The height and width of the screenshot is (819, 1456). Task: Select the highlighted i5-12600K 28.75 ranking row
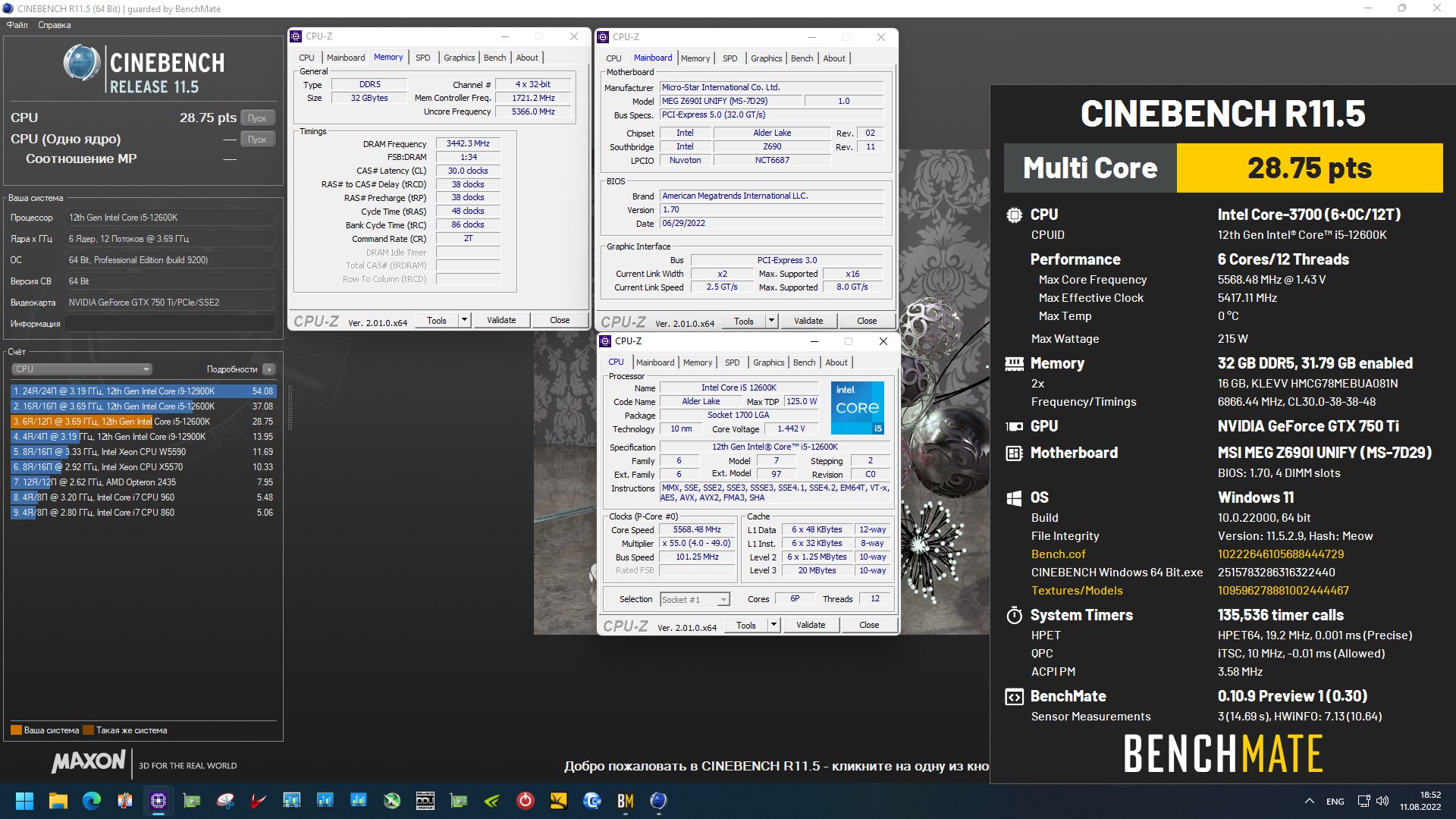pyautogui.click(x=143, y=422)
